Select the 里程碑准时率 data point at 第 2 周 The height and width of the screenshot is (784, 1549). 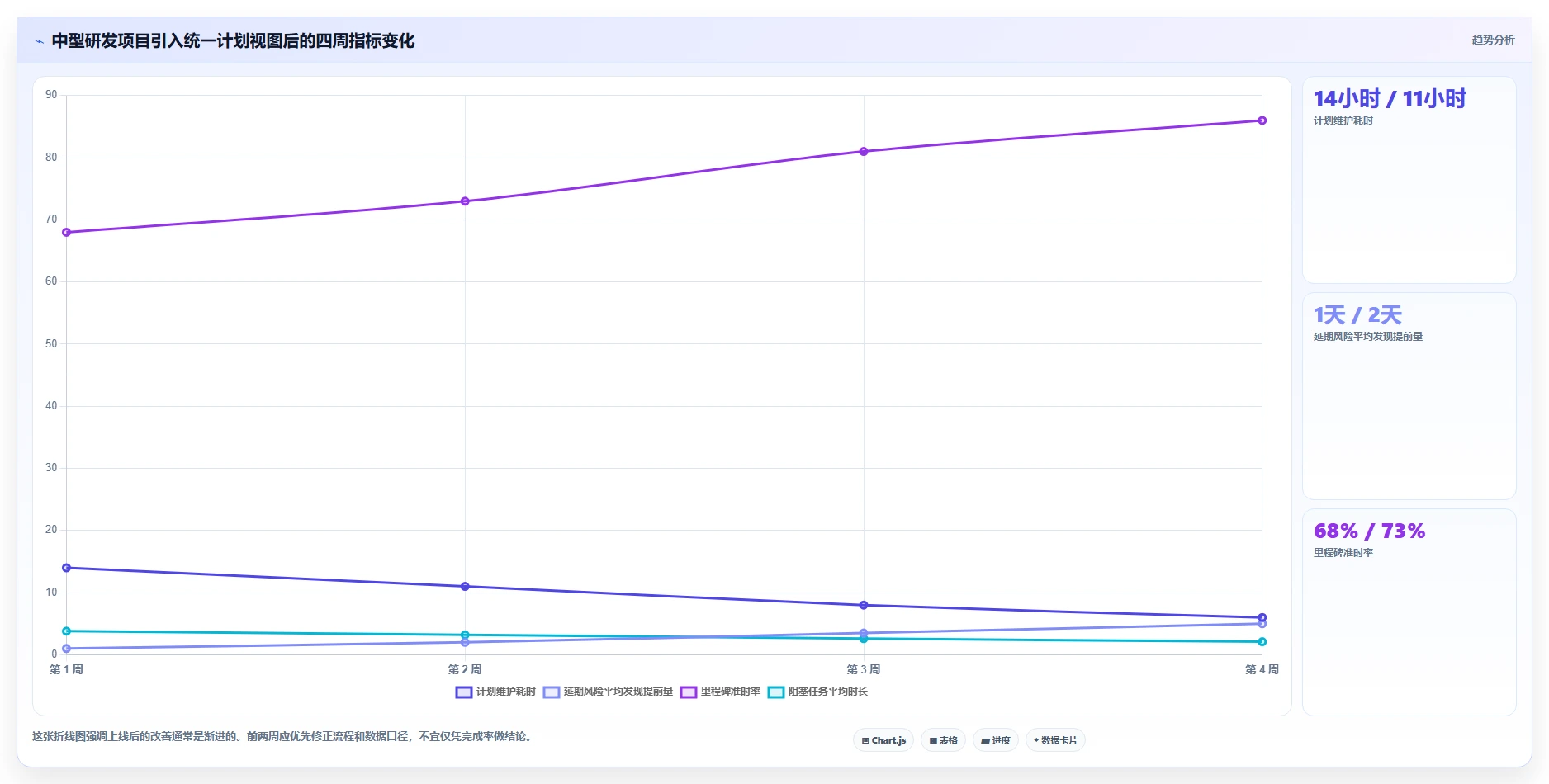point(465,201)
